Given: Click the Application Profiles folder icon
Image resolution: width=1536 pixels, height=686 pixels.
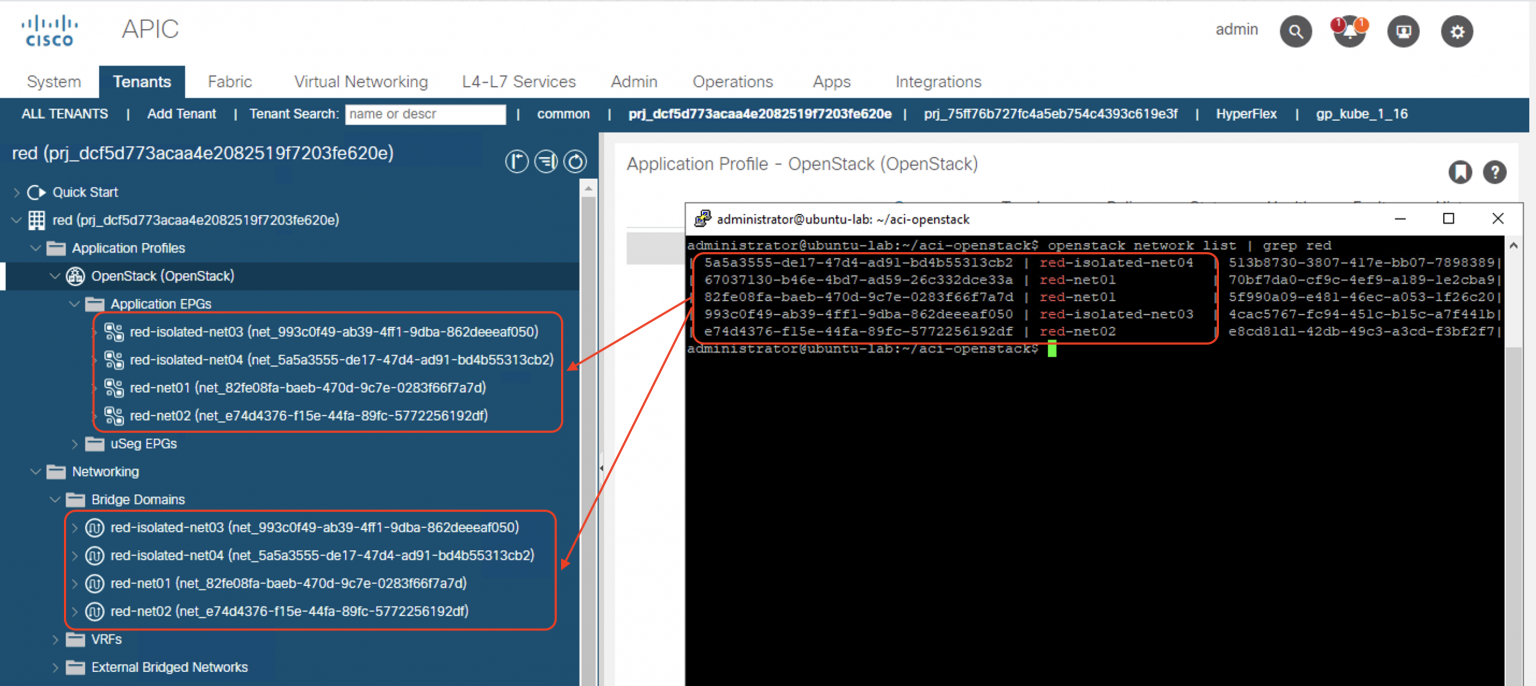Looking at the screenshot, I should coord(56,248).
